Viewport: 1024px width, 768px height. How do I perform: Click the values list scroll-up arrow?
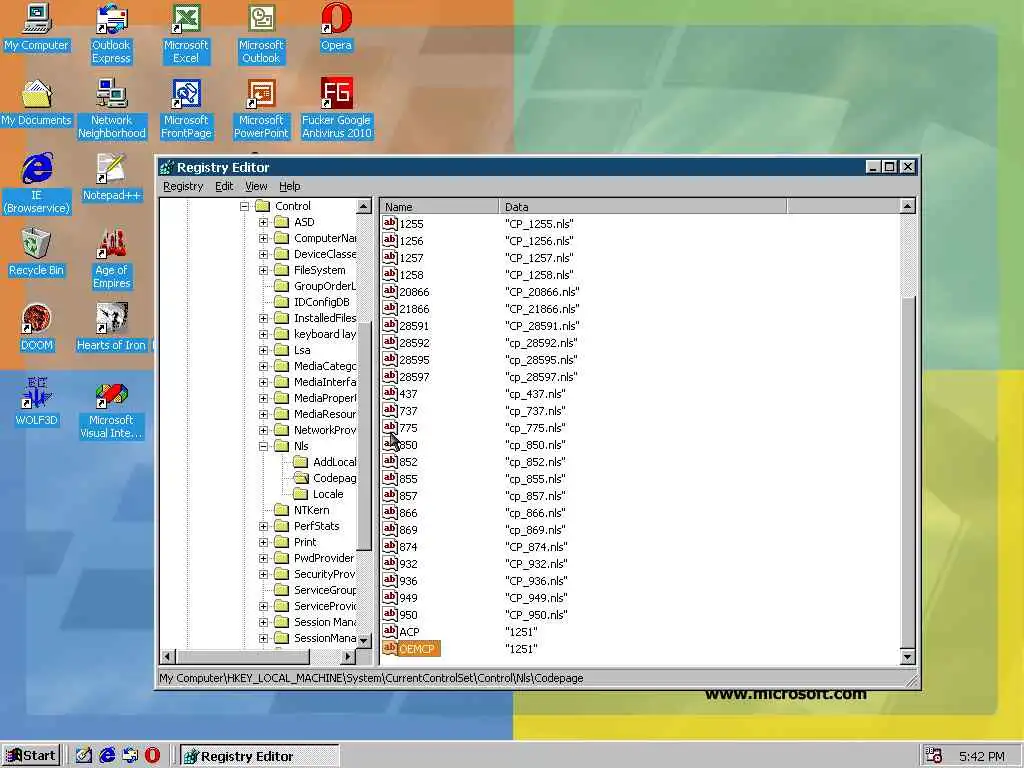pyautogui.click(x=907, y=206)
